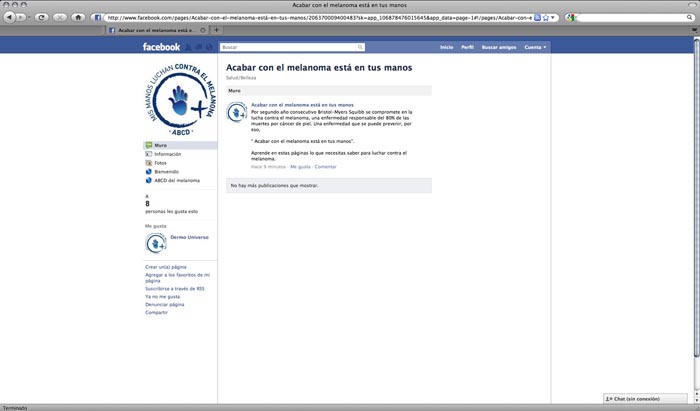Choose search engine via Google icon

[570, 18]
